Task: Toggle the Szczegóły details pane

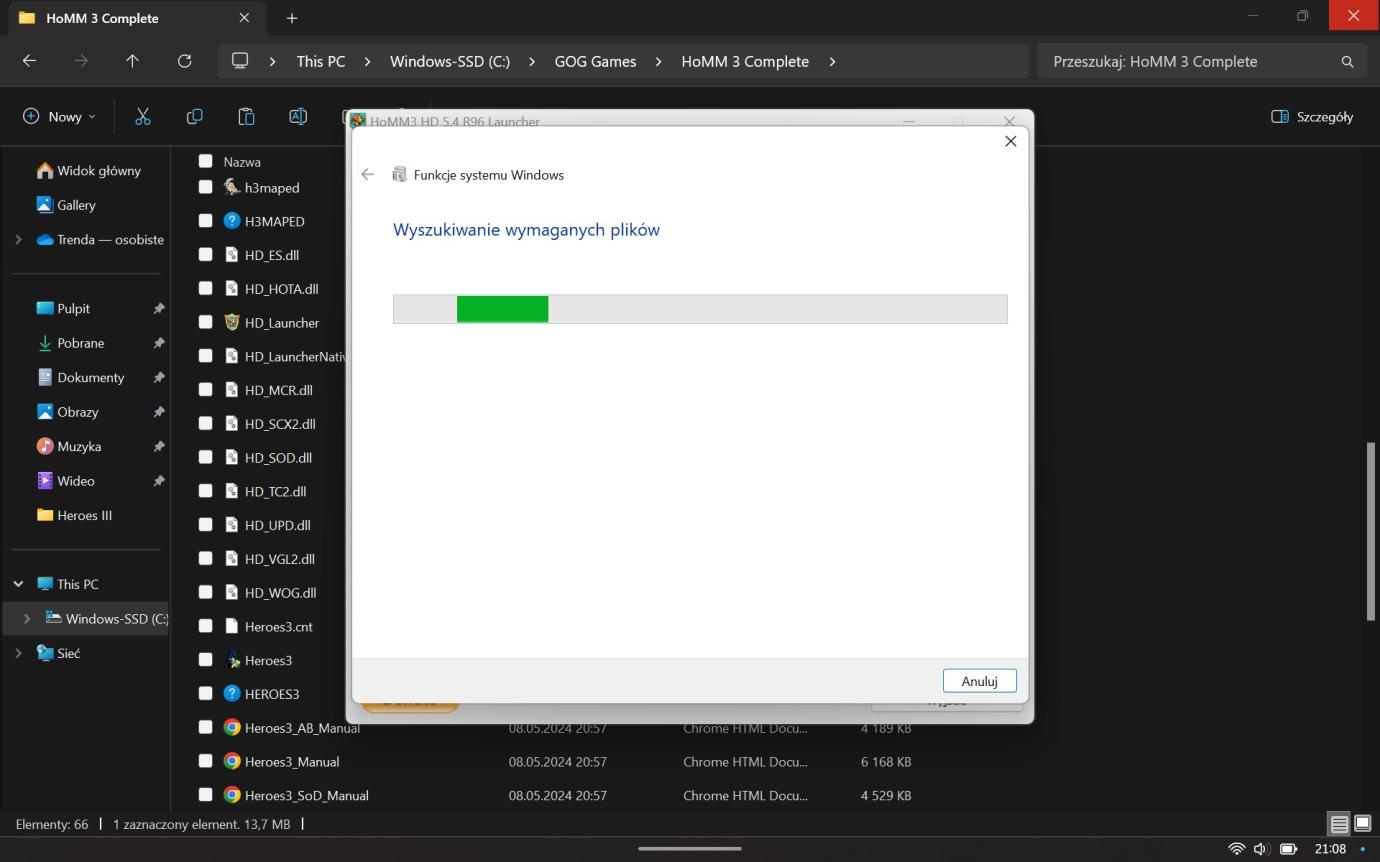Action: click(x=1311, y=117)
